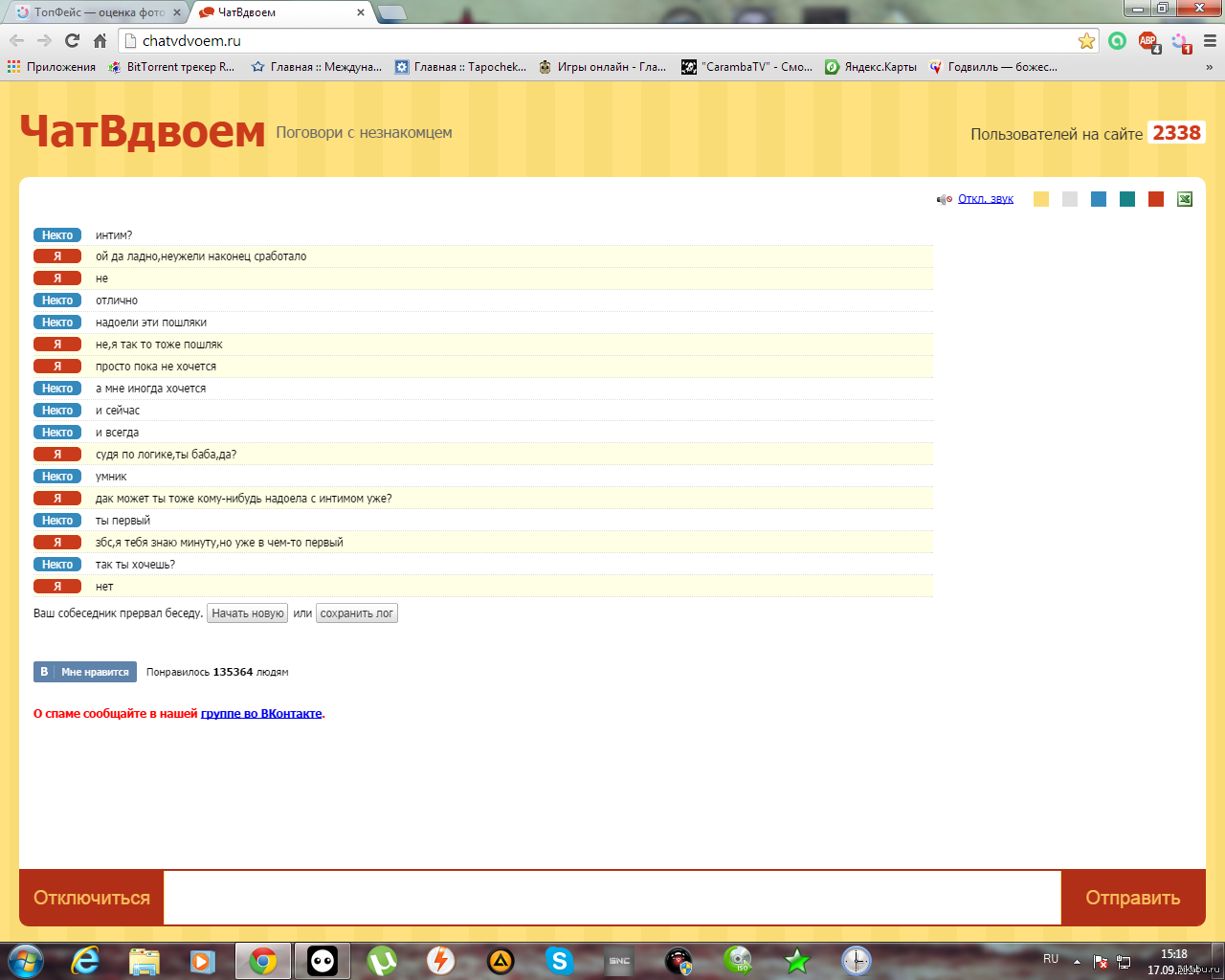1225x980 pixels.
Task: Expand the hidden bookmarks overflow chevron
Action: point(1209,67)
